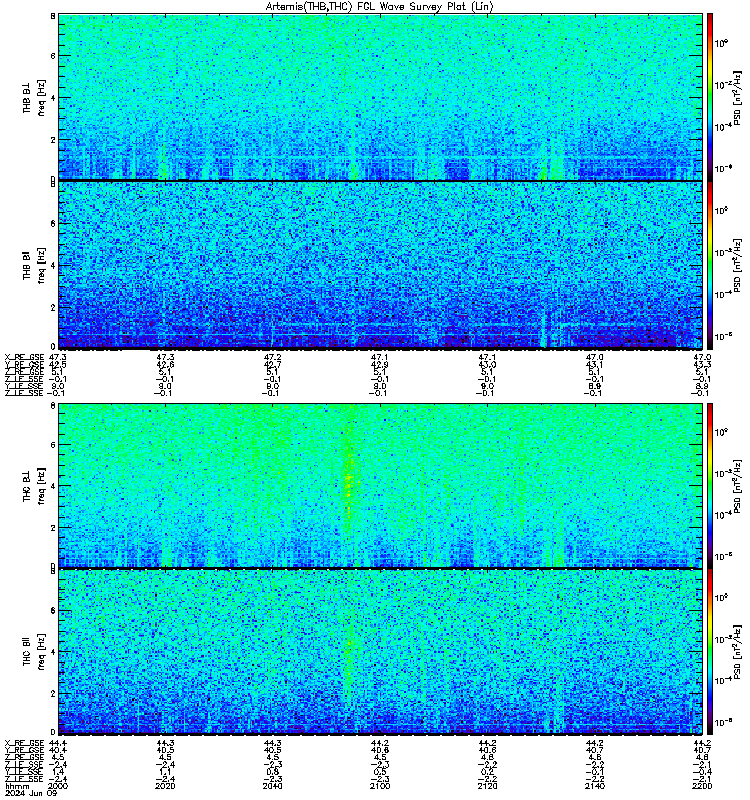Click the THC B∥ spectrogram panel
The height and width of the screenshot is (800, 750).
pyautogui.click(x=381, y=652)
